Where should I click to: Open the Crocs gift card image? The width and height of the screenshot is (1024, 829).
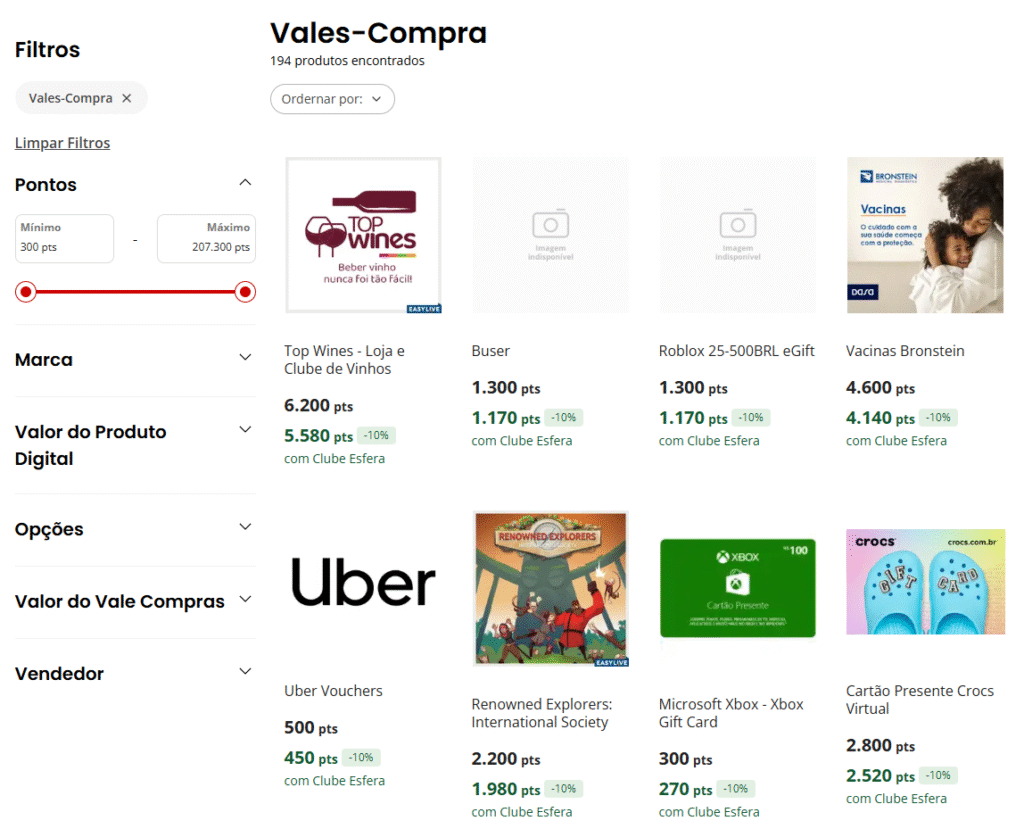[925, 582]
